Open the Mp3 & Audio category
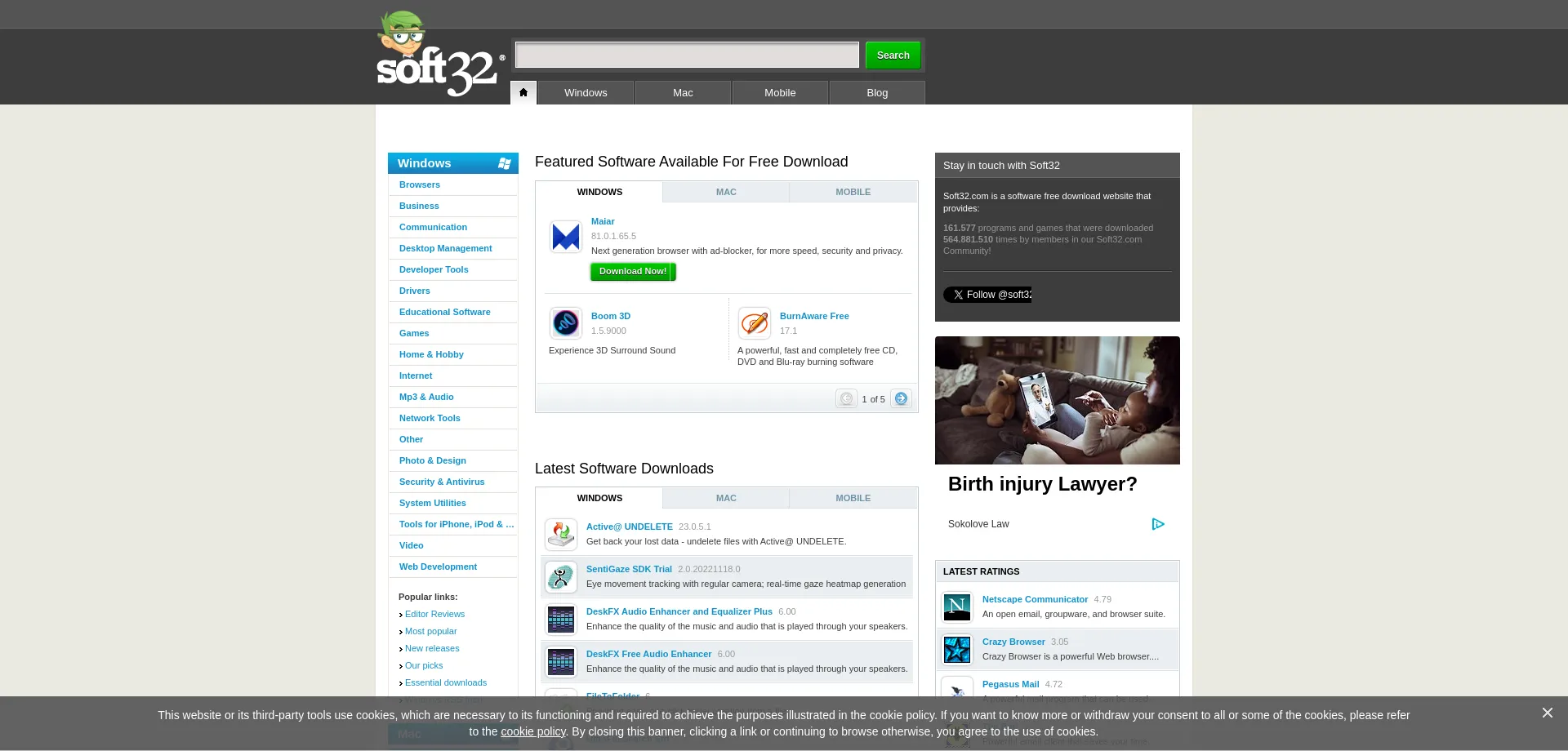Screen dimensions: 1568x751 (426, 397)
